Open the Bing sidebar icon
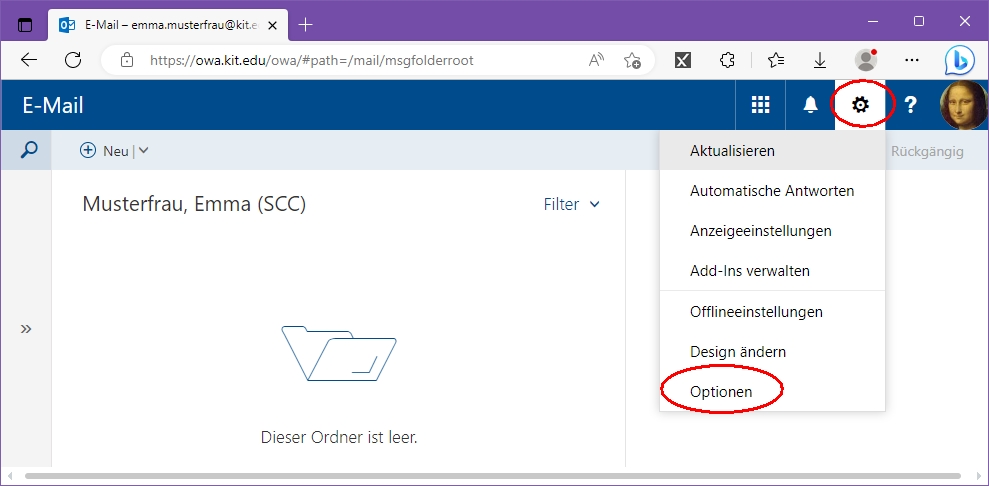This screenshot has width=989, height=486. (x=959, y=60)
